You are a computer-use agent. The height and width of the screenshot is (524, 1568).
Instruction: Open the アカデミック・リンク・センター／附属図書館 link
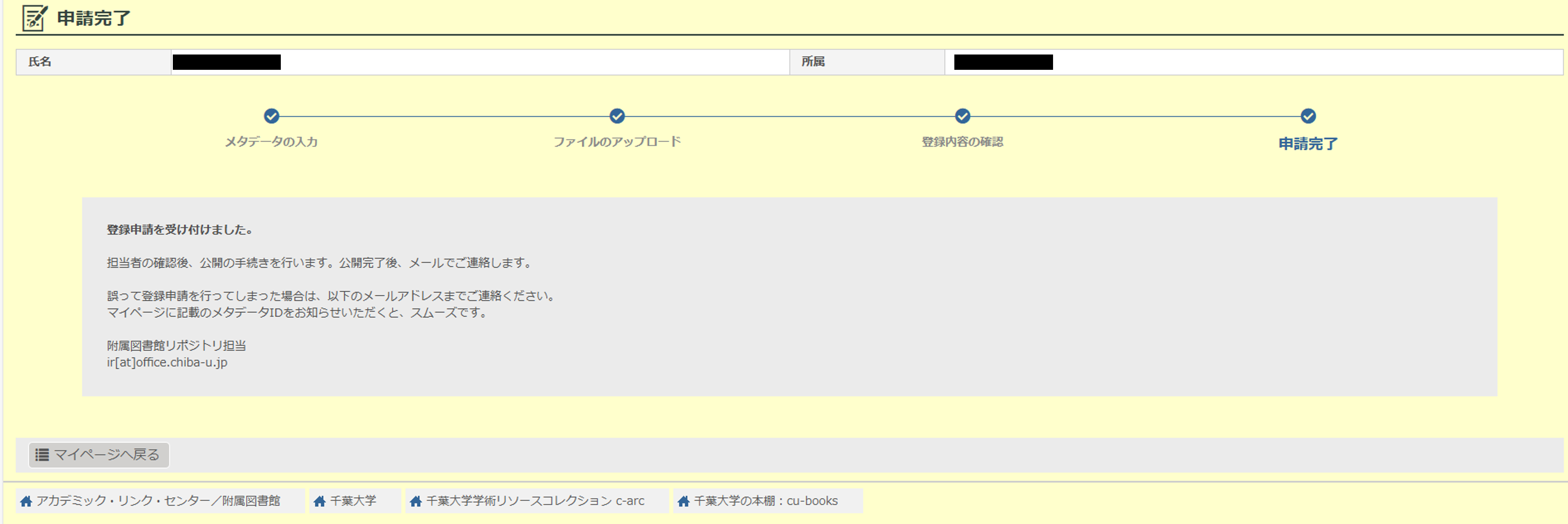[x=160, y=501]
